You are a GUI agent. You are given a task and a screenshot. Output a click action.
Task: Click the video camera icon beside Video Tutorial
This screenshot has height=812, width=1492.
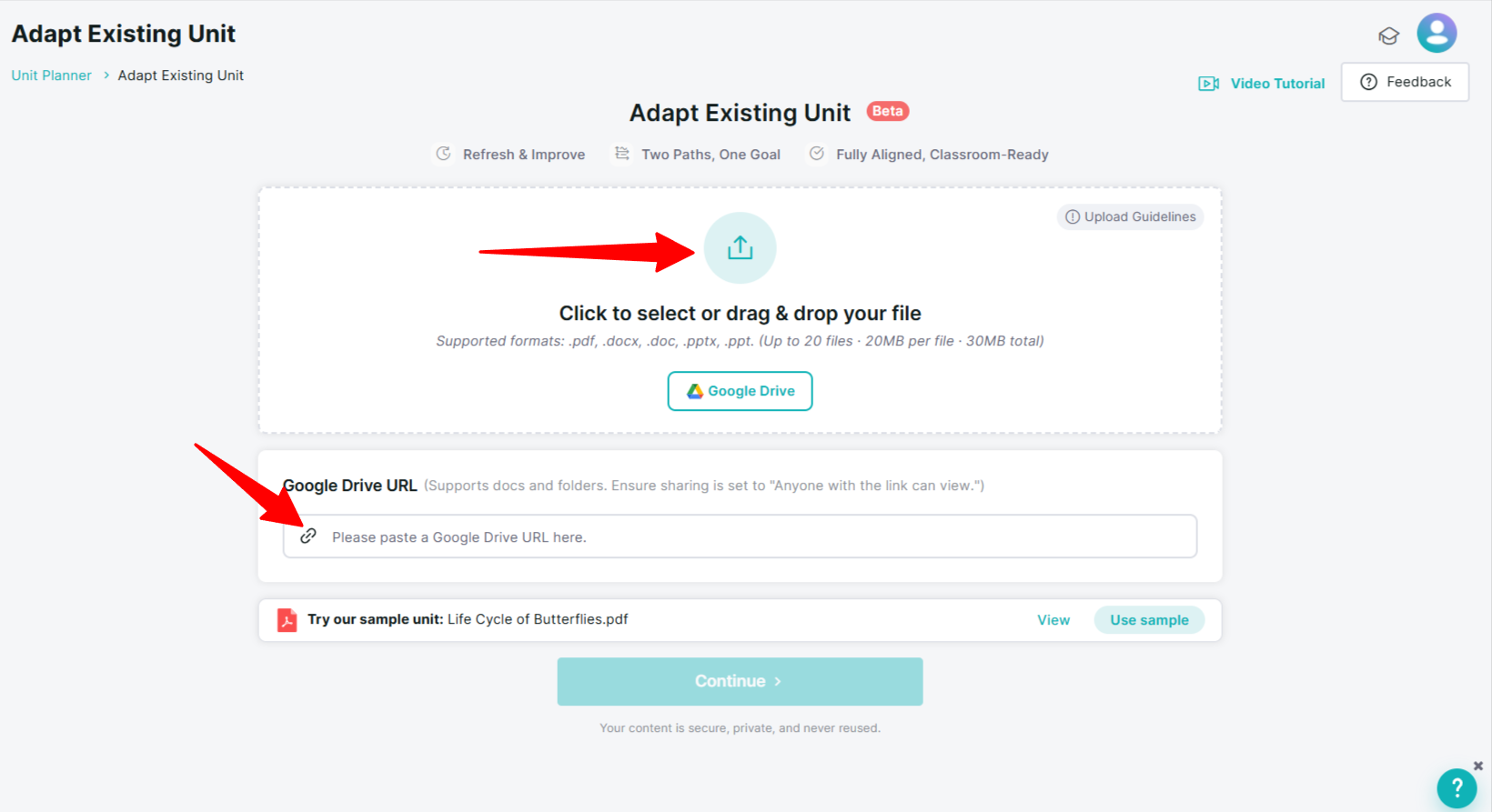pos(1208,84)
